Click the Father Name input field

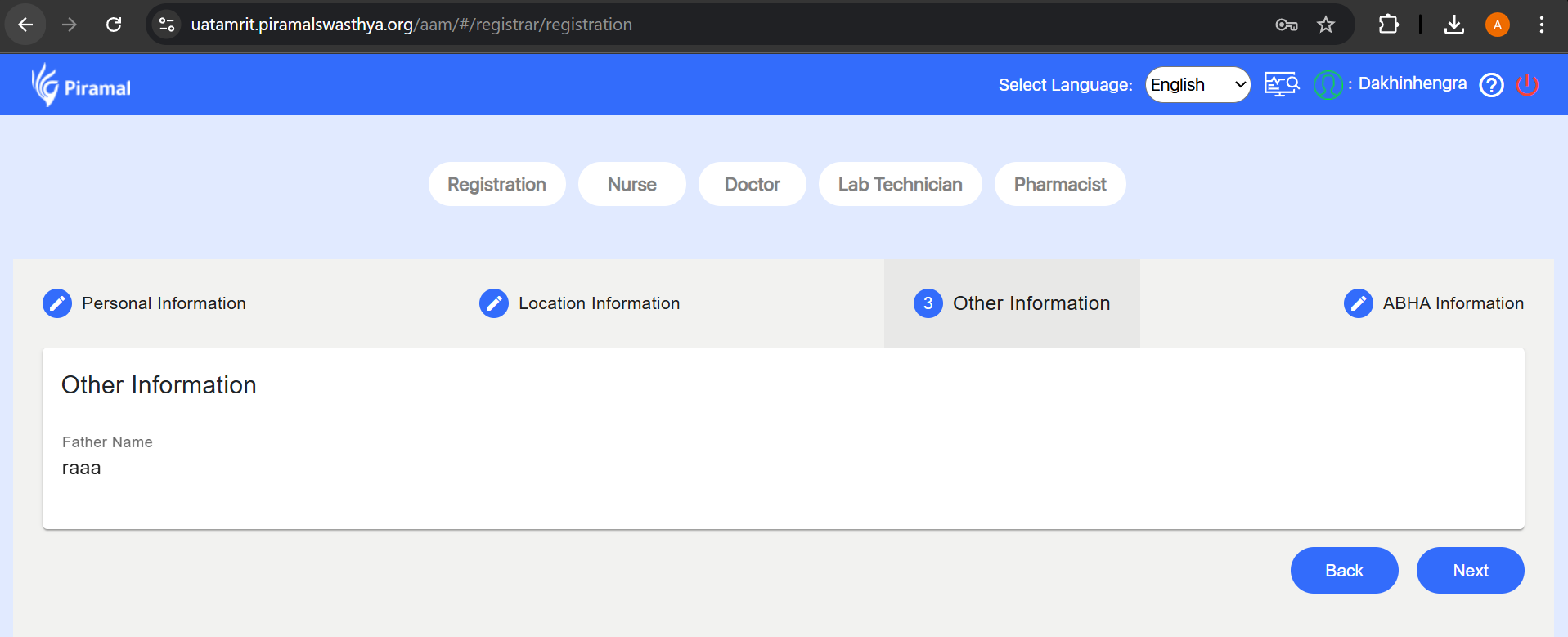(292, 469)
